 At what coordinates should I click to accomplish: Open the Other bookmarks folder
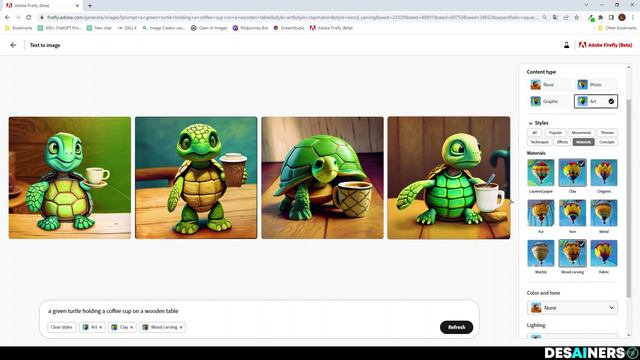click(x=617, y=28)
